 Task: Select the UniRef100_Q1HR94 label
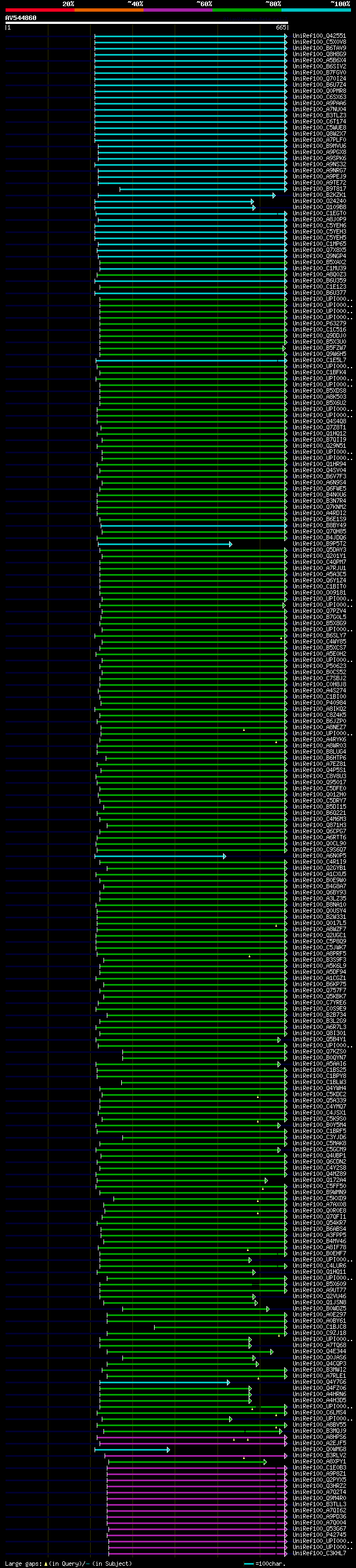tap(319, 464)
